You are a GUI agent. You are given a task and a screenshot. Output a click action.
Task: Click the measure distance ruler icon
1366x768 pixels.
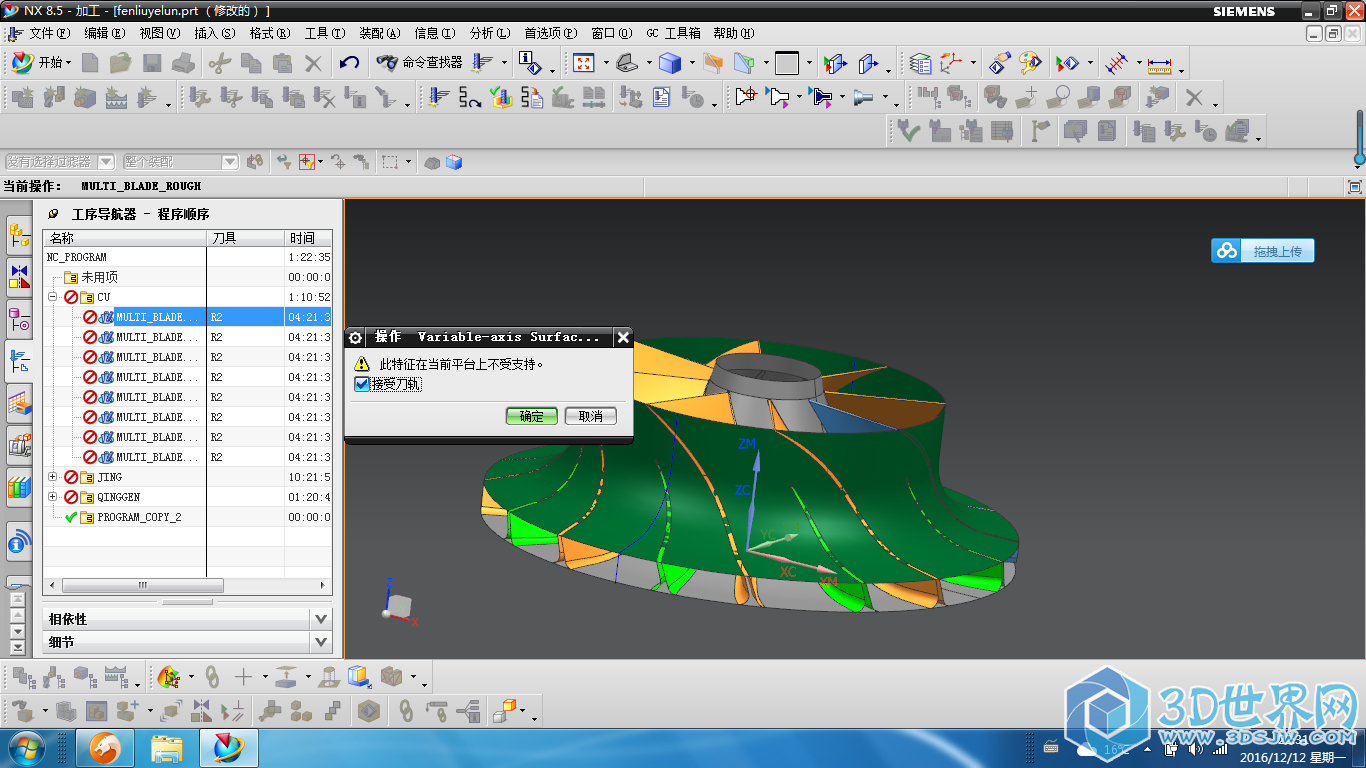click(1159, 65)
